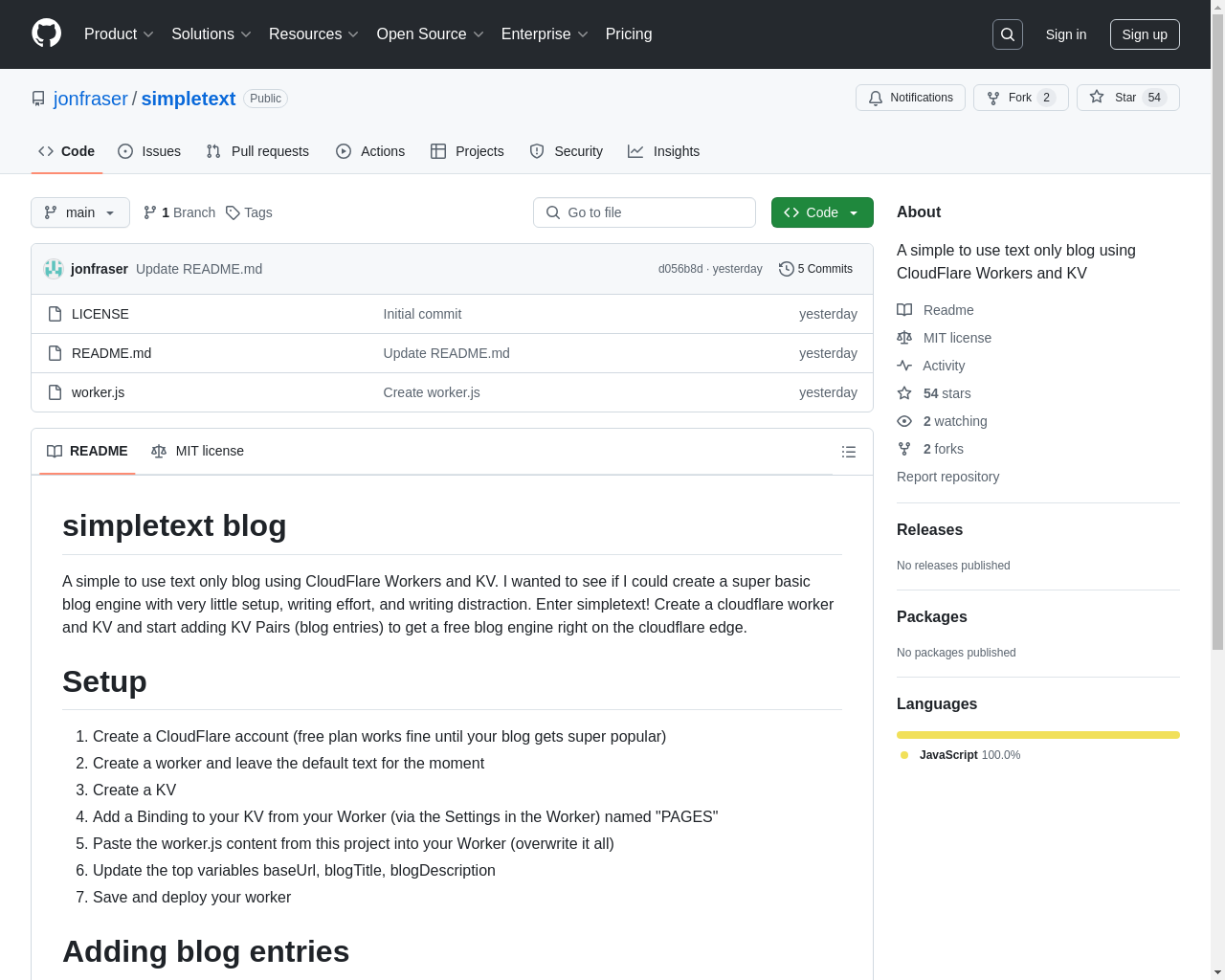Click the fork icon beside 2 forks

[904, 449]
